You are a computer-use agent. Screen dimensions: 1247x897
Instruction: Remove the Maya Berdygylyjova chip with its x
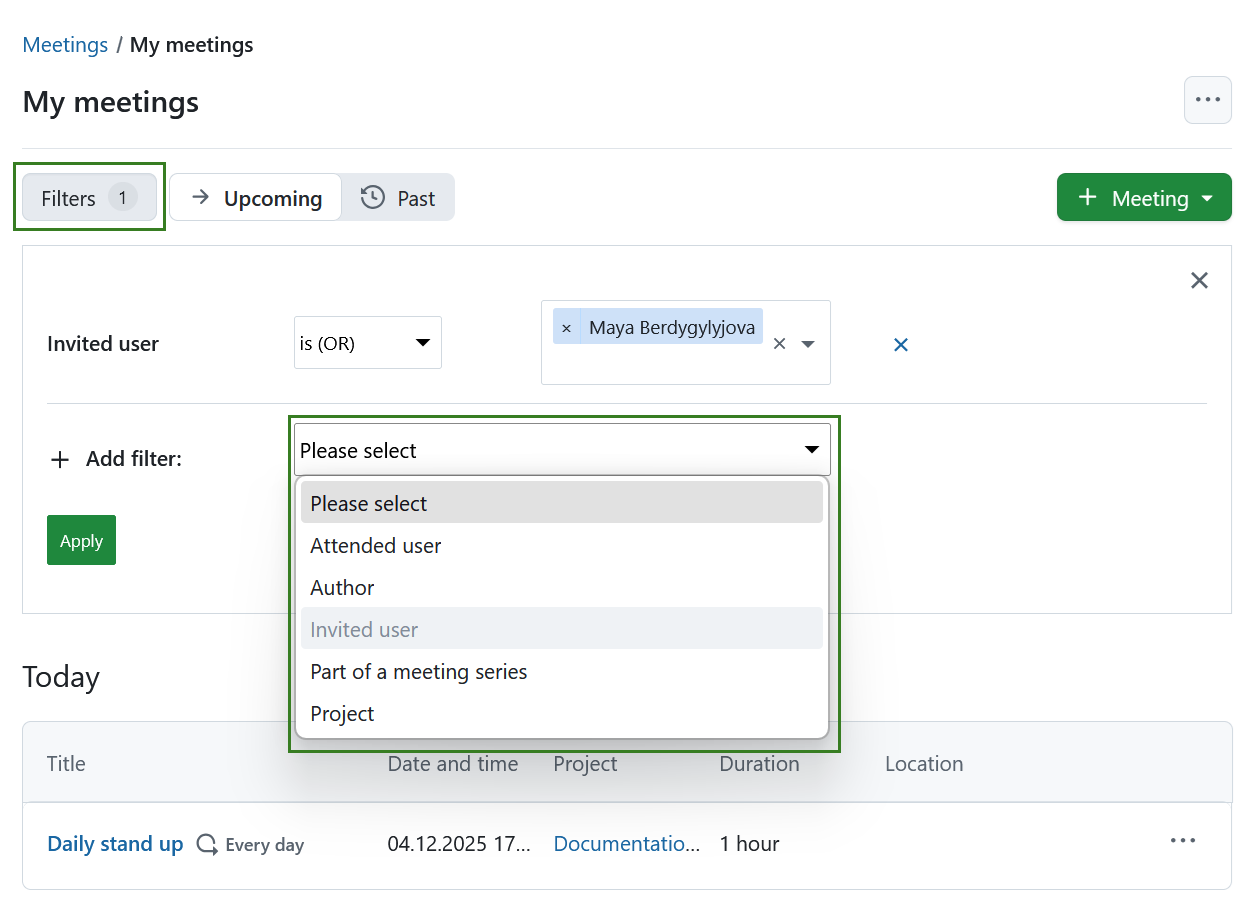click(566, 326)
